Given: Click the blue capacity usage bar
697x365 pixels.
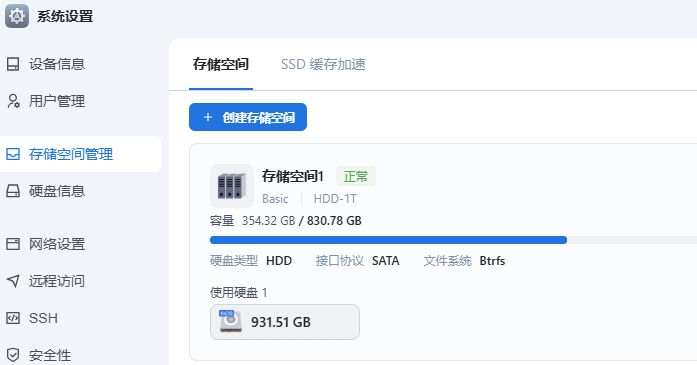Looking at the screenshot, I should pos(388,240).
